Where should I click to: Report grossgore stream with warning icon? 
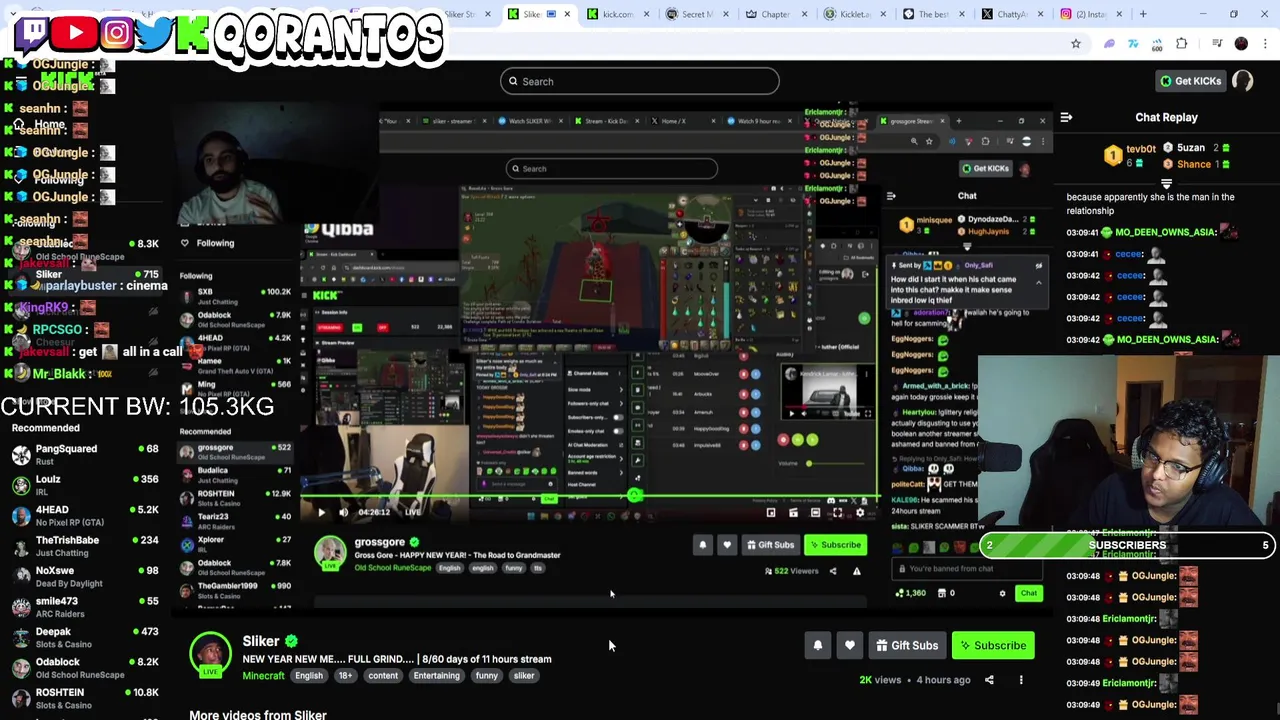coord(856,571)
